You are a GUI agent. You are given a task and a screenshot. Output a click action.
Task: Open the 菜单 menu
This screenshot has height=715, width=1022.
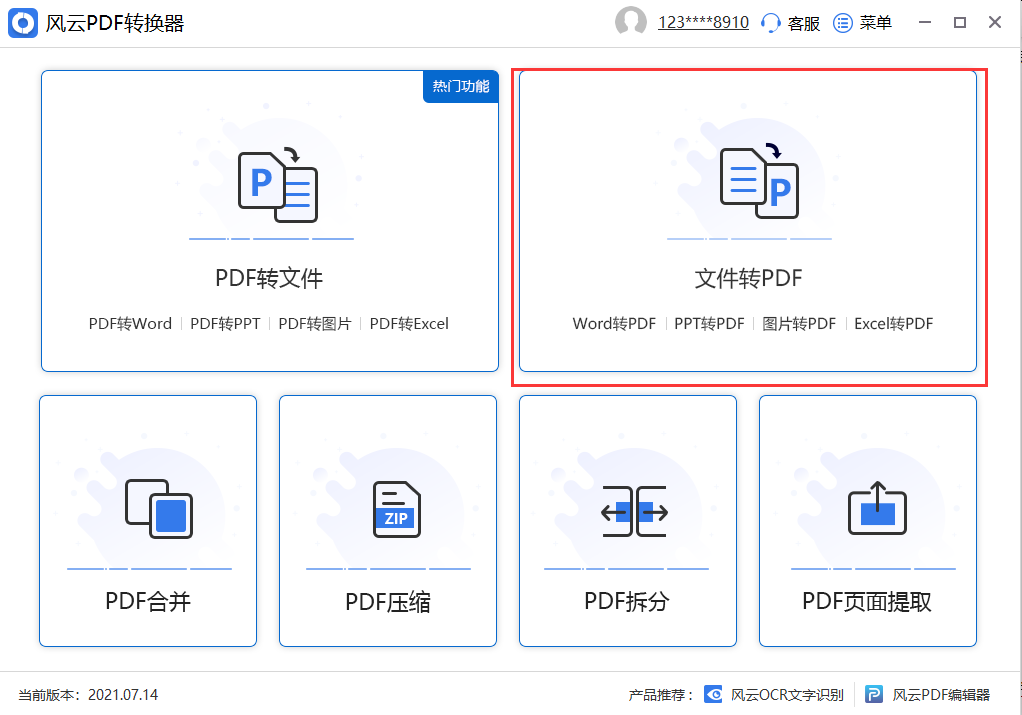point(863,22)
